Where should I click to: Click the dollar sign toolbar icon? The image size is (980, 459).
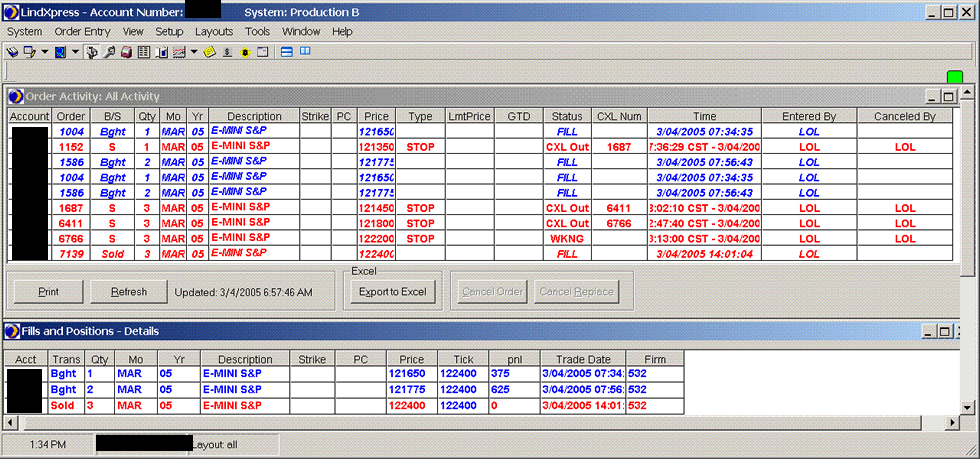click(x=228, y=53)
